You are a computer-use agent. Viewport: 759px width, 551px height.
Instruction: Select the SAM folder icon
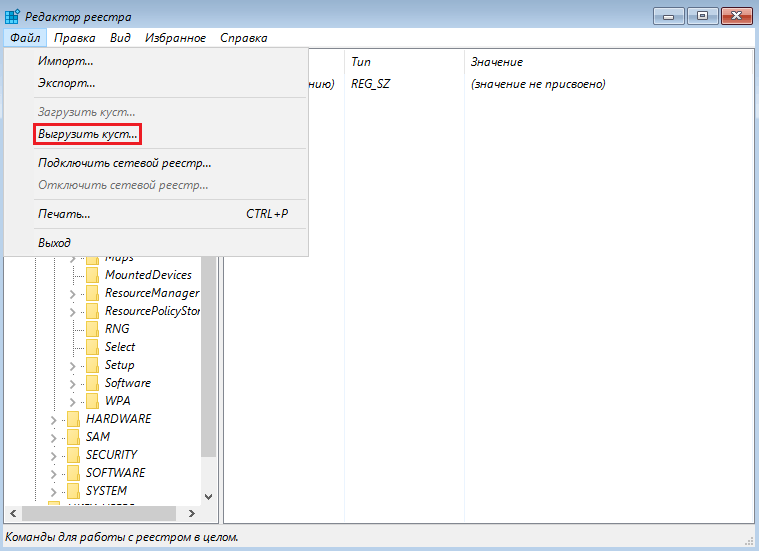pyautogui.click(x=73, y=437)
